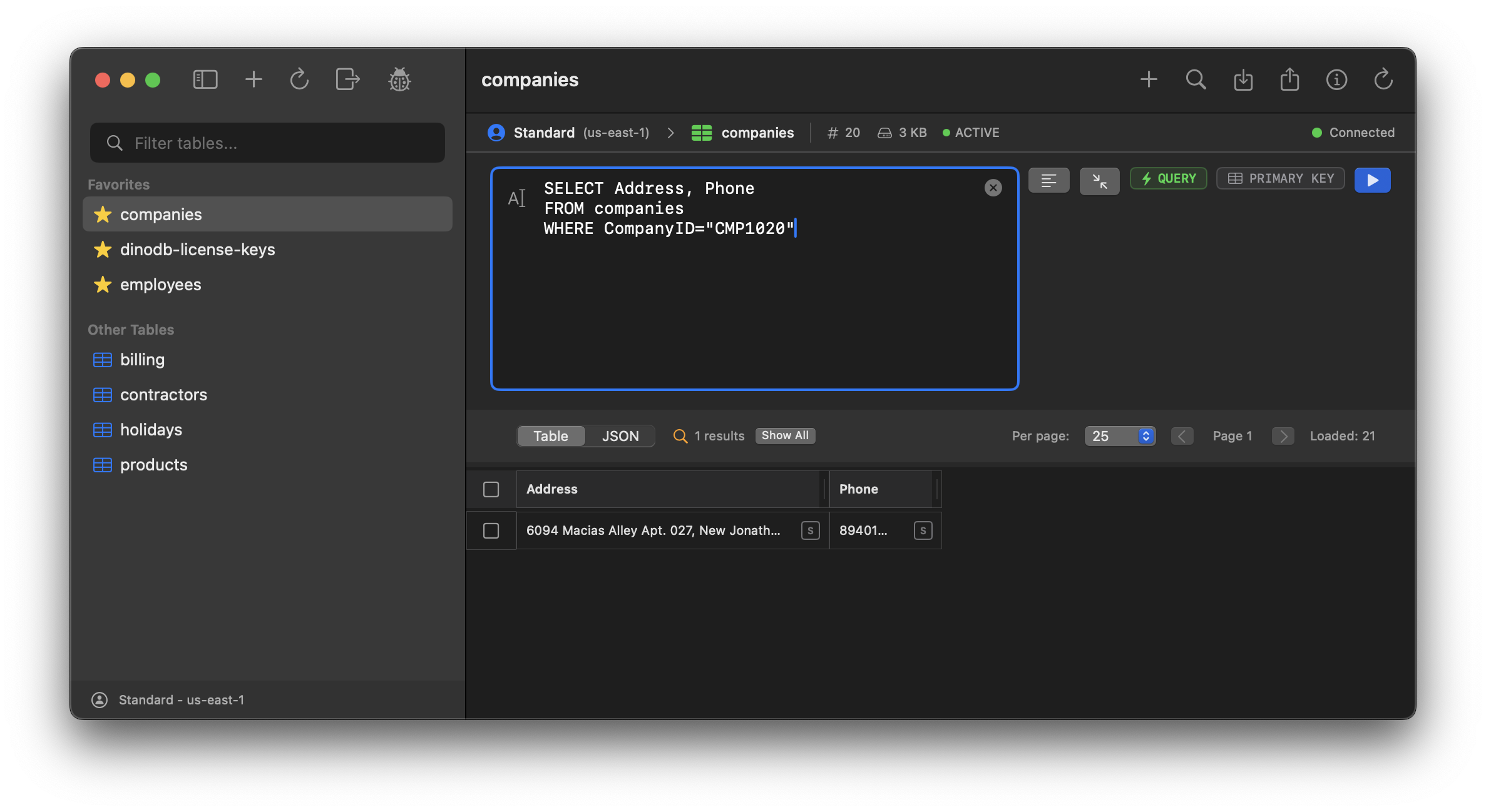Viewport: 1486px width, 812px height.
Task: Click the results magnifier icon
Action: coord(680,436)
